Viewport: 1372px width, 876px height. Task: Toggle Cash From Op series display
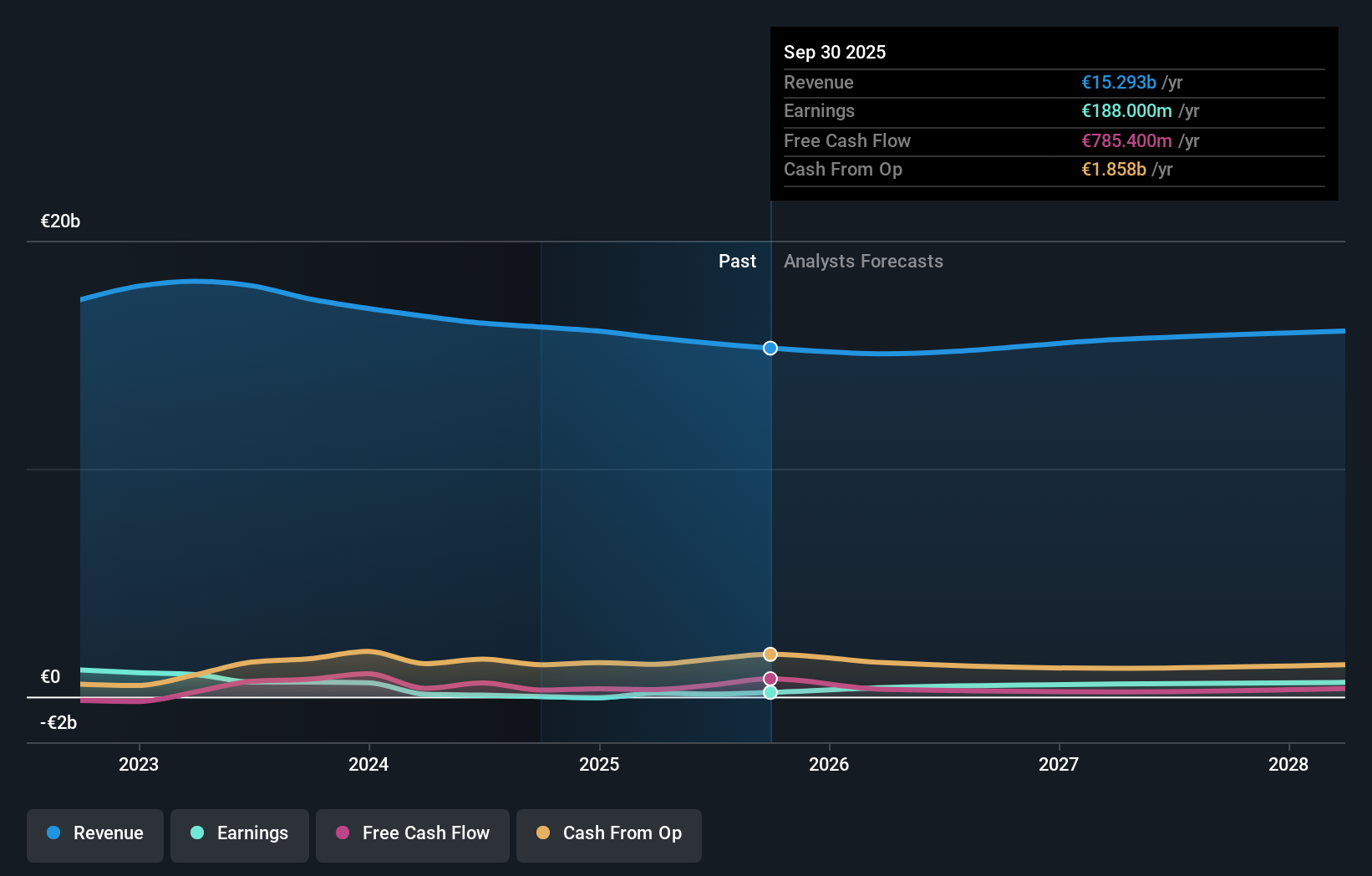point(608,835)
